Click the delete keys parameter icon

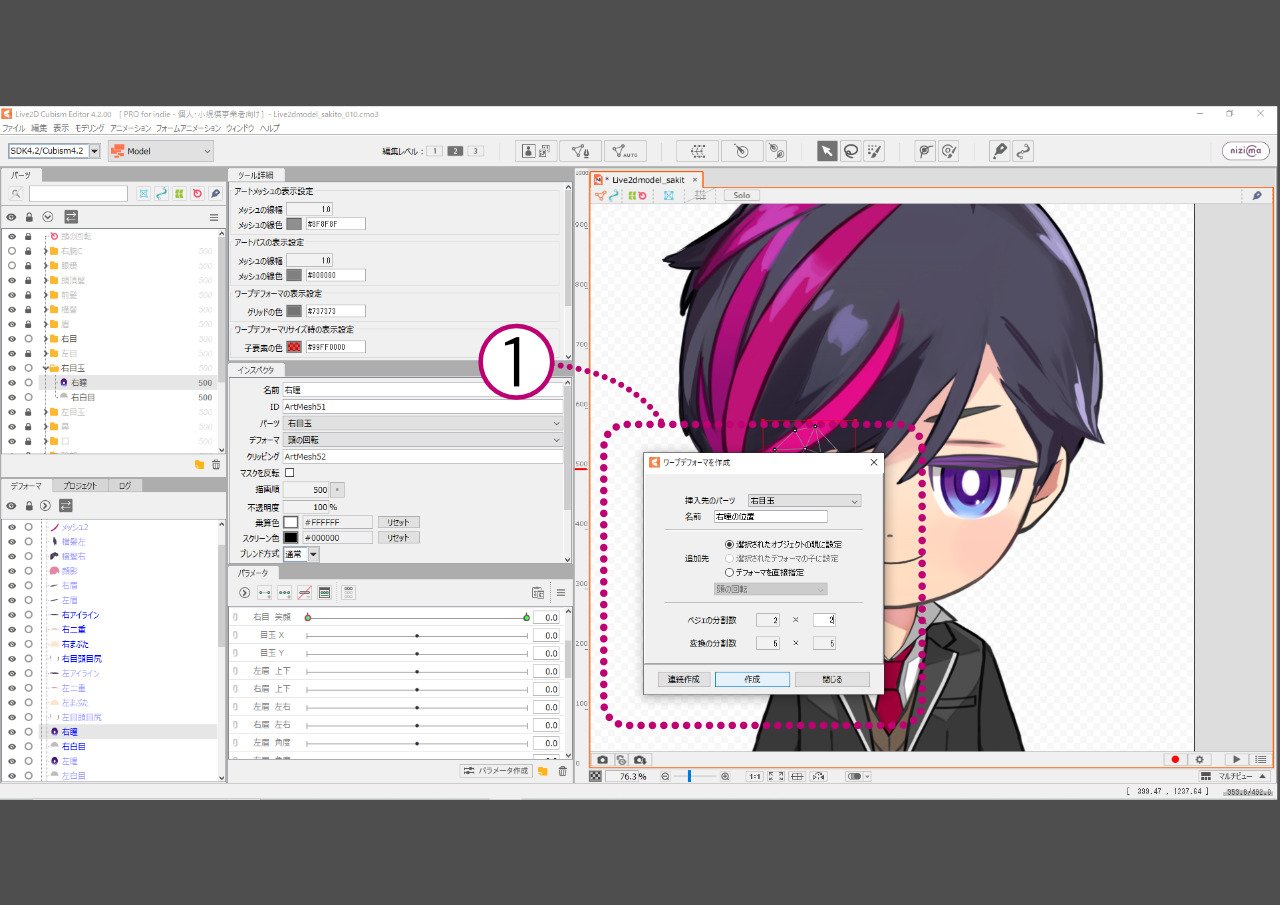coord(304,593)
